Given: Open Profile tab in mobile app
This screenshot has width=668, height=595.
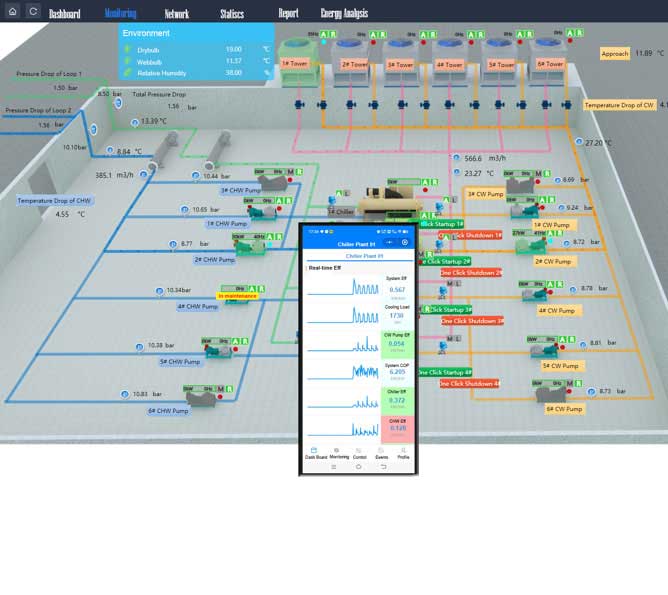Looking at the screenshot, I should pos(403,455).
